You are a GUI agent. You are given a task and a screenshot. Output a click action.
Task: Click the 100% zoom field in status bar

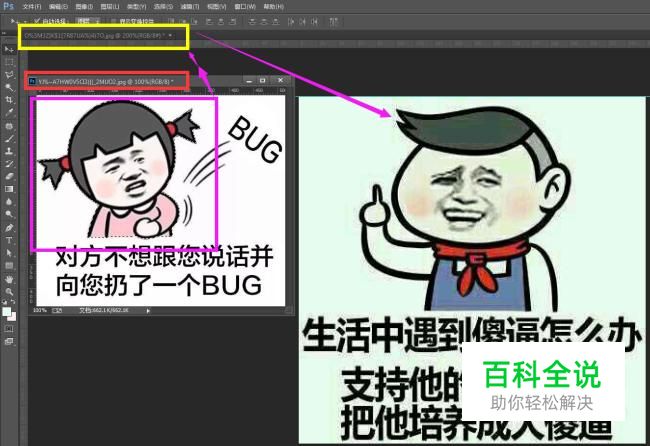coord(40,310)
